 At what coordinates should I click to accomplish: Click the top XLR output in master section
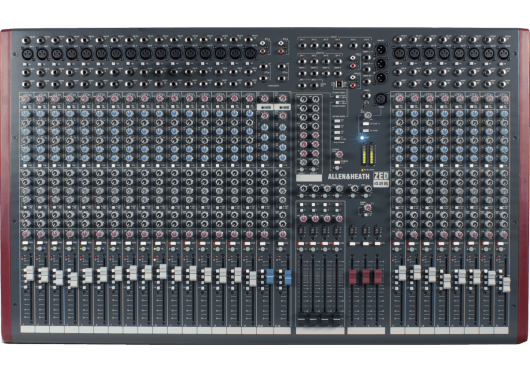click(x=381, y=50)
